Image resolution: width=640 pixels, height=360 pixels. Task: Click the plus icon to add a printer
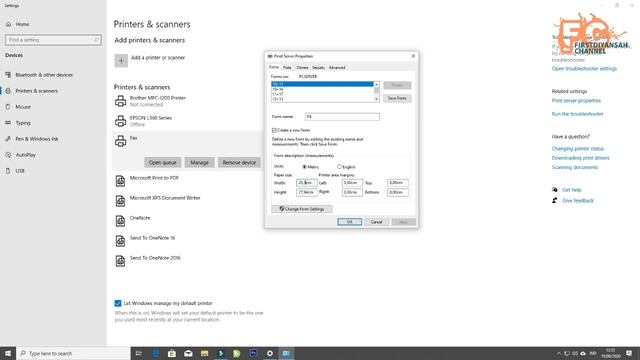point(121,60)
